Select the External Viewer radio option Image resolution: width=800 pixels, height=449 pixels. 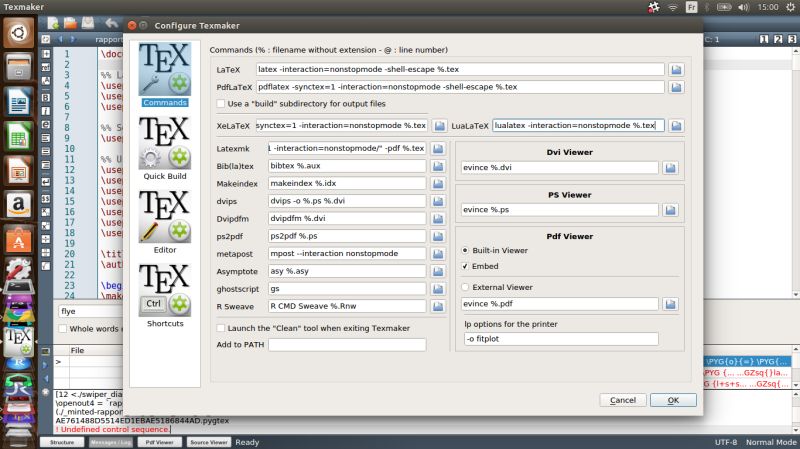pyautogui.click(x=465, y=287)
